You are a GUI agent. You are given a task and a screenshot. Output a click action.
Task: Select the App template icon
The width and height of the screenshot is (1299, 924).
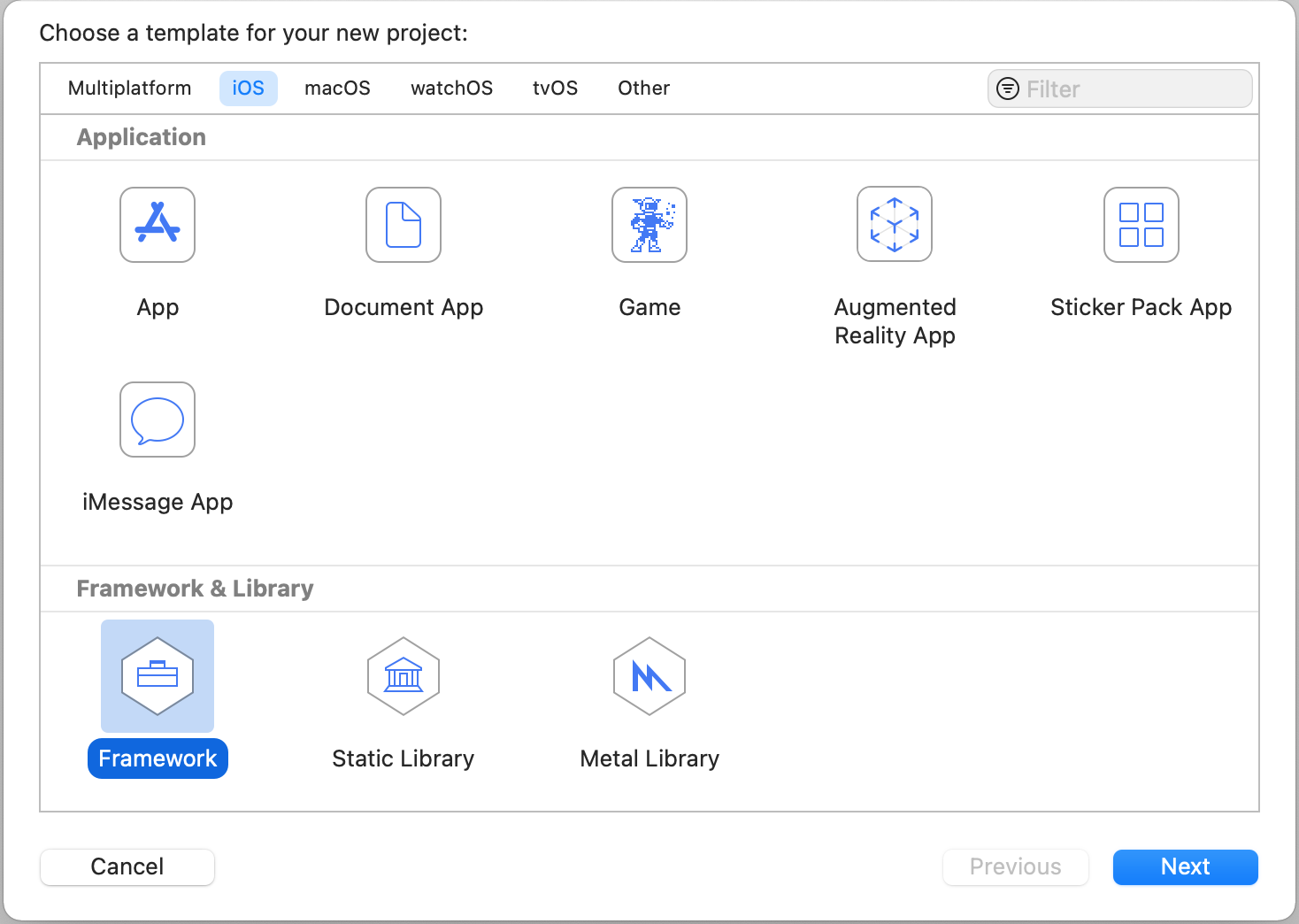click(x=158, y=225)
